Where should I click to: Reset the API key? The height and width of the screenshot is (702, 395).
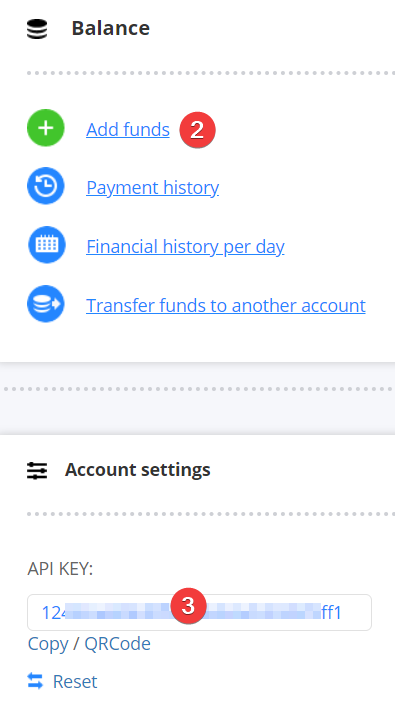75,682
